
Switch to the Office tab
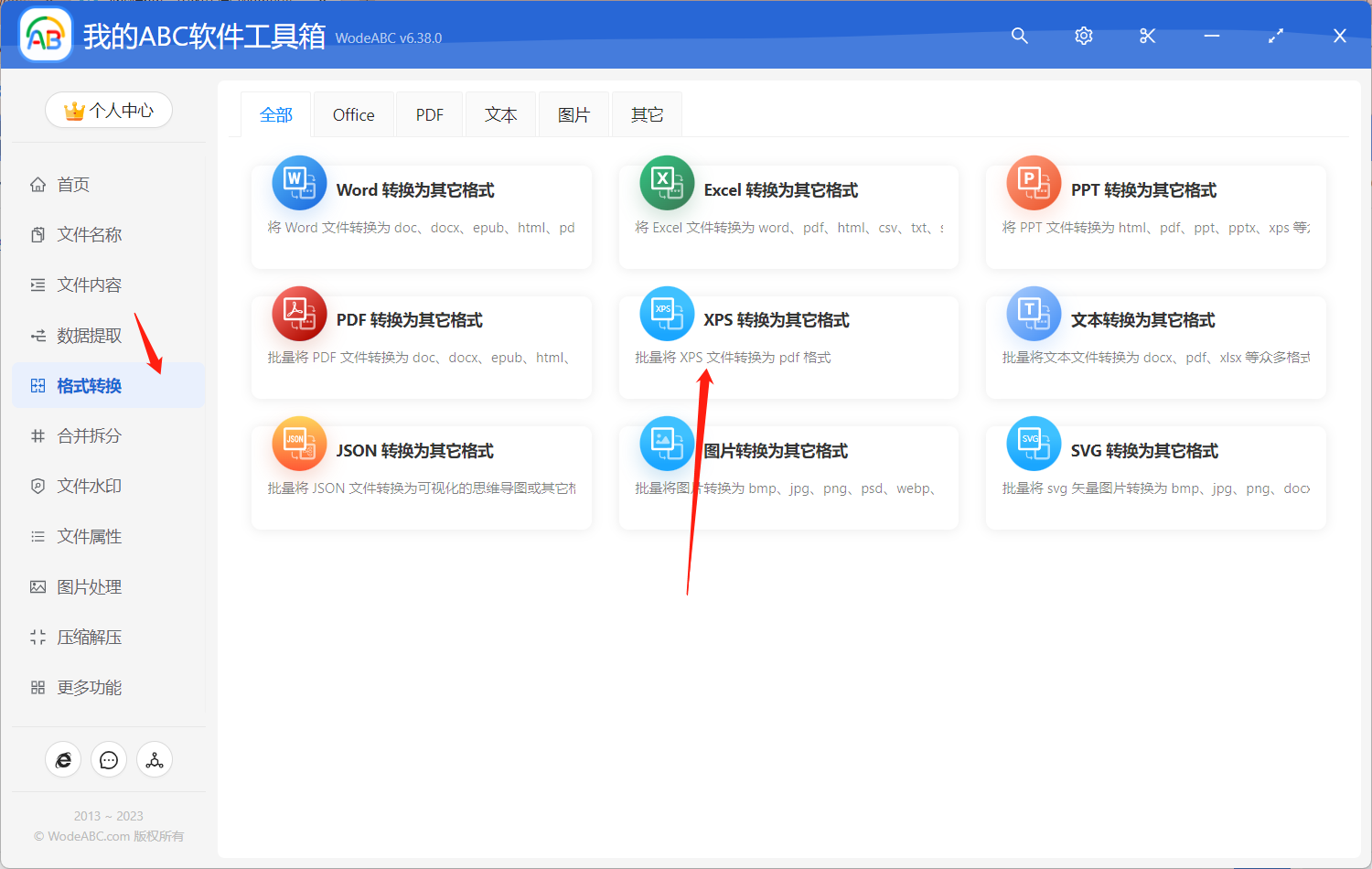tap(353, 113)
